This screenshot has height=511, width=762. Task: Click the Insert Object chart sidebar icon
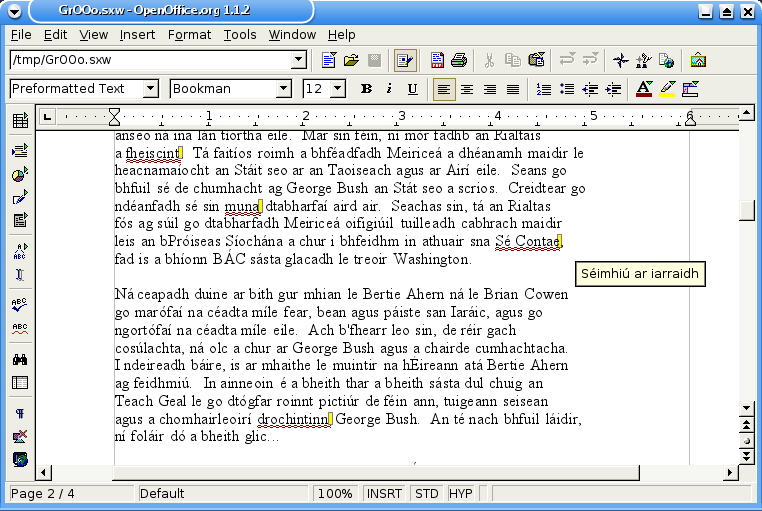click(x=20, y=174)
